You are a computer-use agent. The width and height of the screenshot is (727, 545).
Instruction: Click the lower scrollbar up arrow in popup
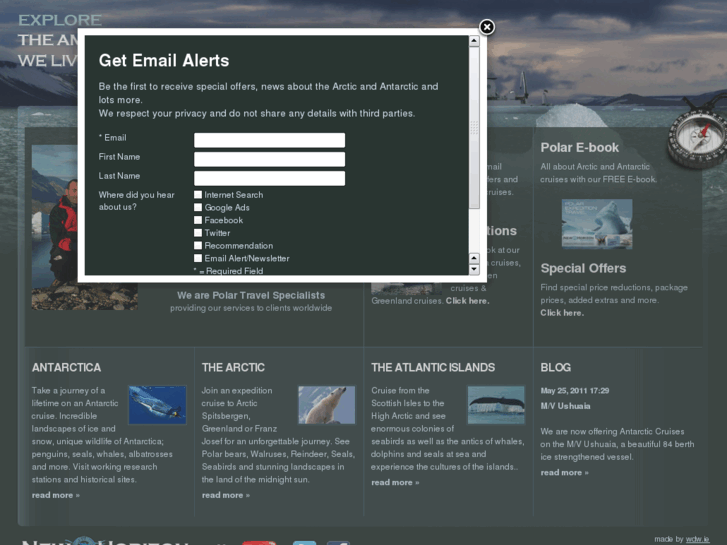474,258
